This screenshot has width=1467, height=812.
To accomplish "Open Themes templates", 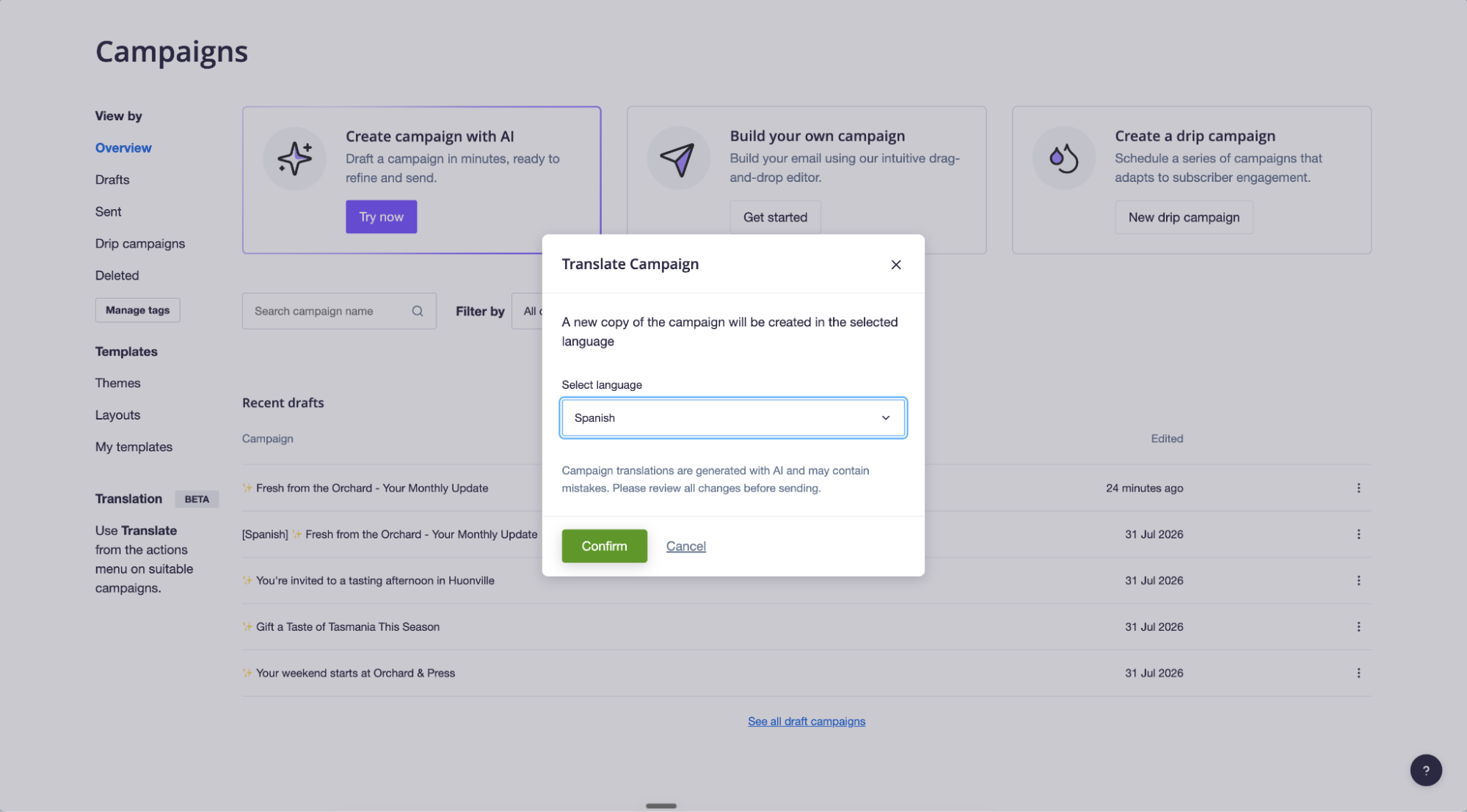I will point(117,383).
